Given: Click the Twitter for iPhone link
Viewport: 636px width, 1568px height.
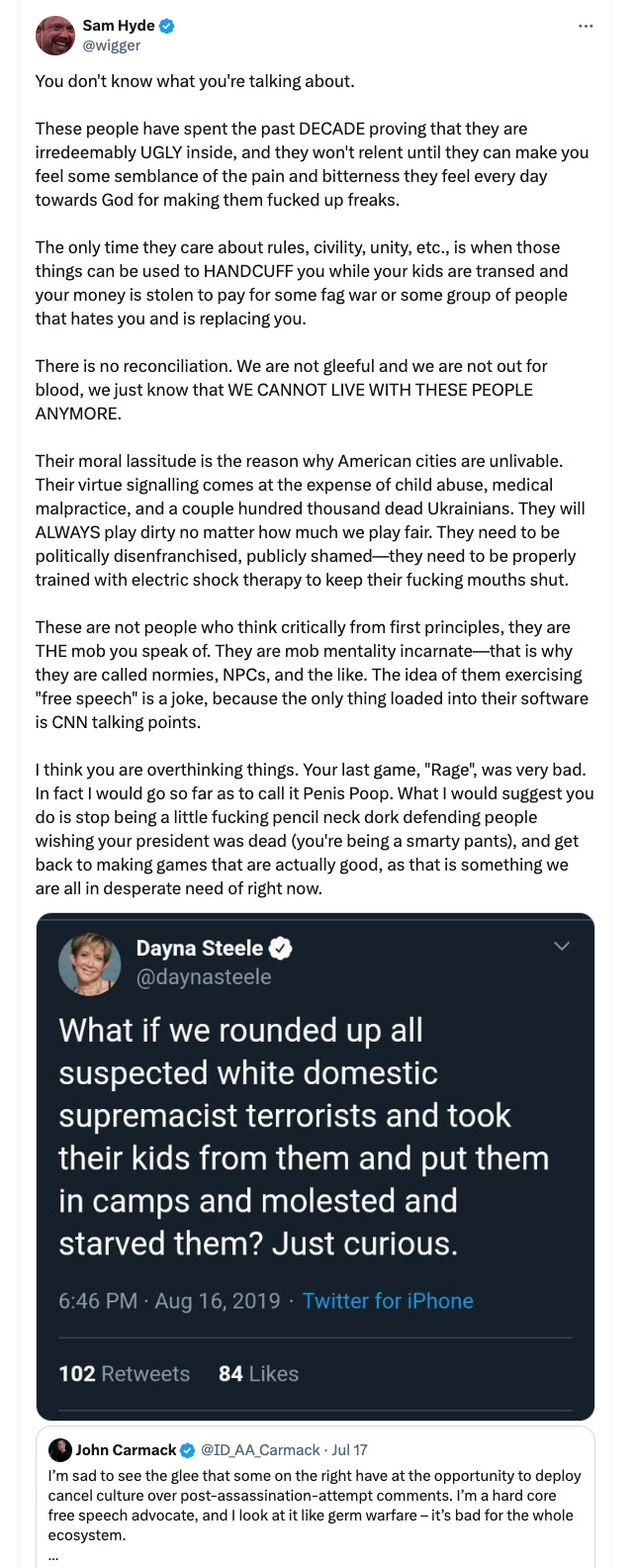Looking at the screenshot, I should pos(388,1301).
